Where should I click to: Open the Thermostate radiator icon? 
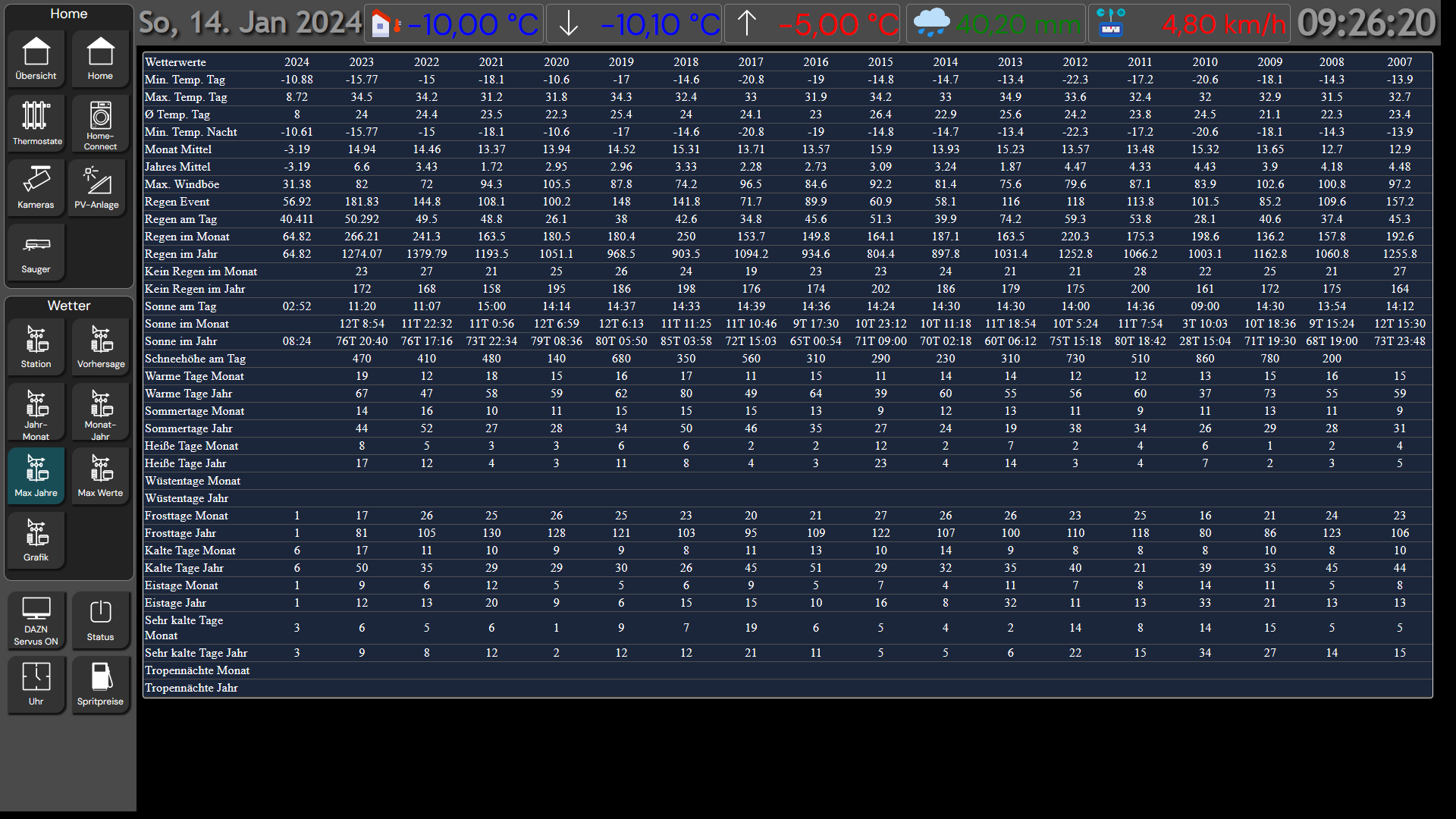tap(36, 122)
